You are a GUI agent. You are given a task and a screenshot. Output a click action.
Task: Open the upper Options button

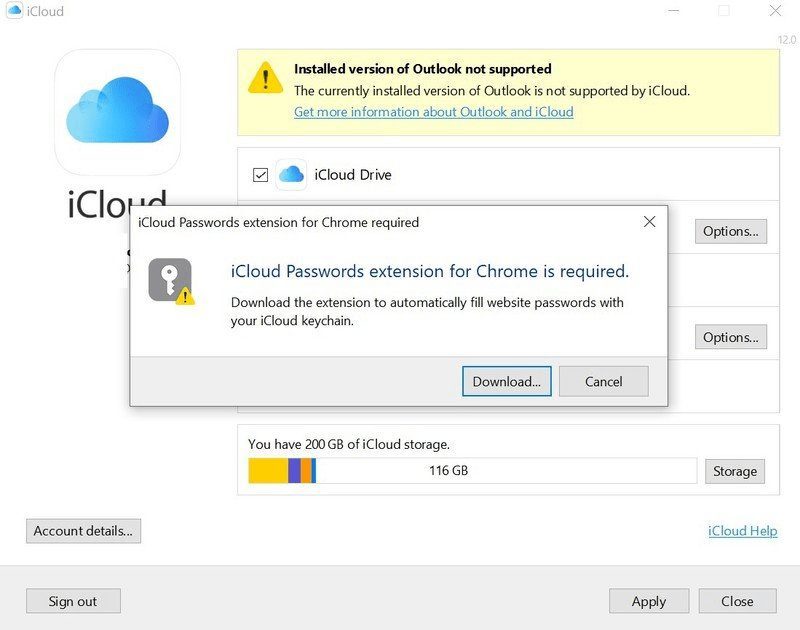(730, 231)
